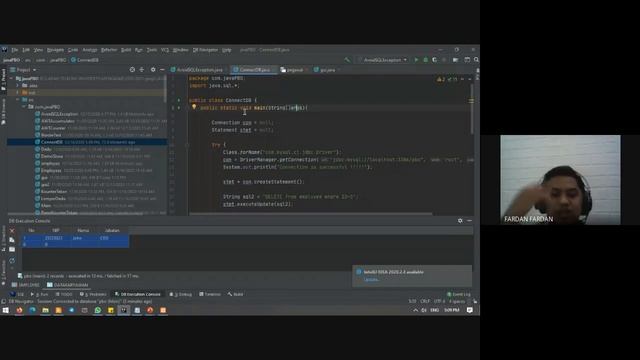Open the Refactor menu
This screenshot has width=640, height=360.
(109, 50)
